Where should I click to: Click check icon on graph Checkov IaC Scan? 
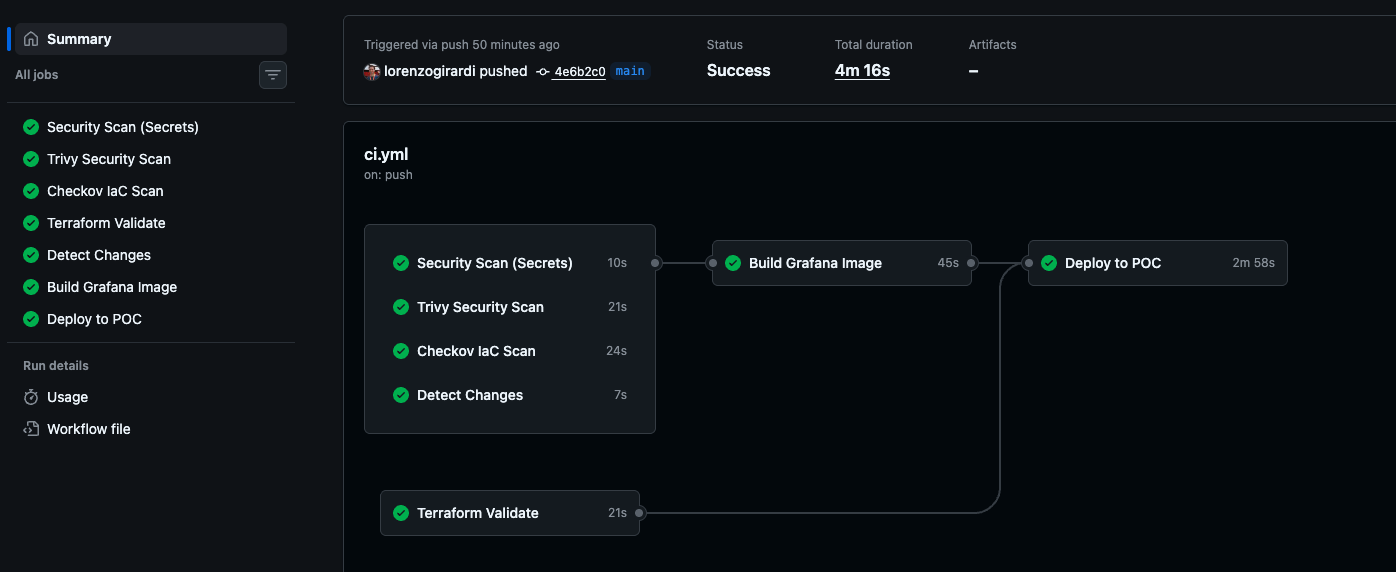click(x=401, y=351)
